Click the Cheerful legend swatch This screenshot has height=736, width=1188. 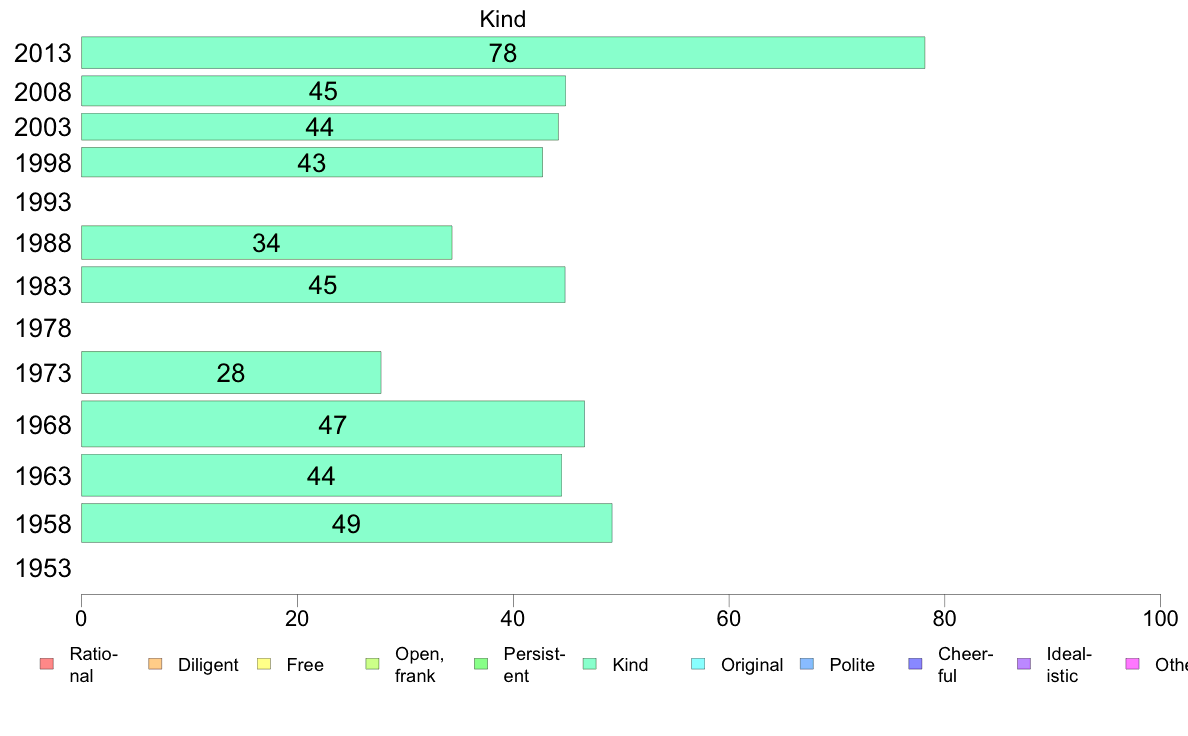[915, 664]
